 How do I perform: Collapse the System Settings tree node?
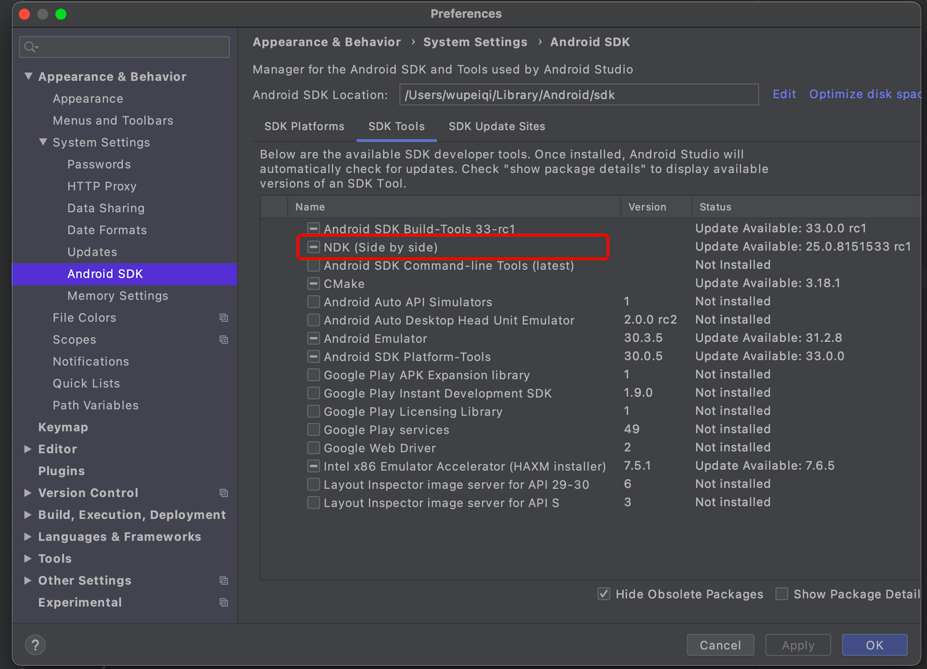pos(43,143)
